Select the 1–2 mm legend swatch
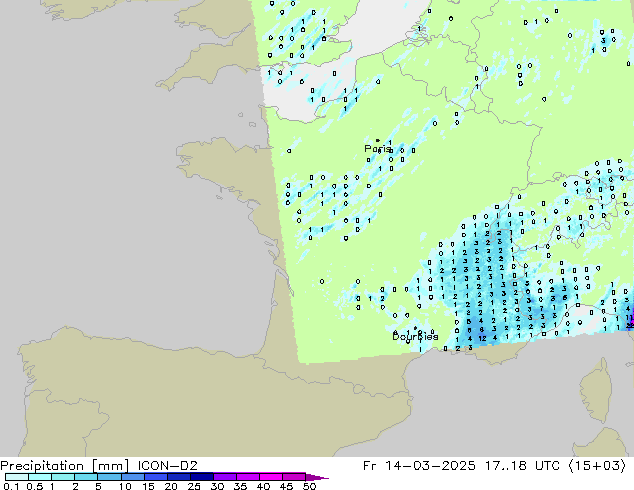The height and width of the screenshot is (490, 634). coord(63,477)
